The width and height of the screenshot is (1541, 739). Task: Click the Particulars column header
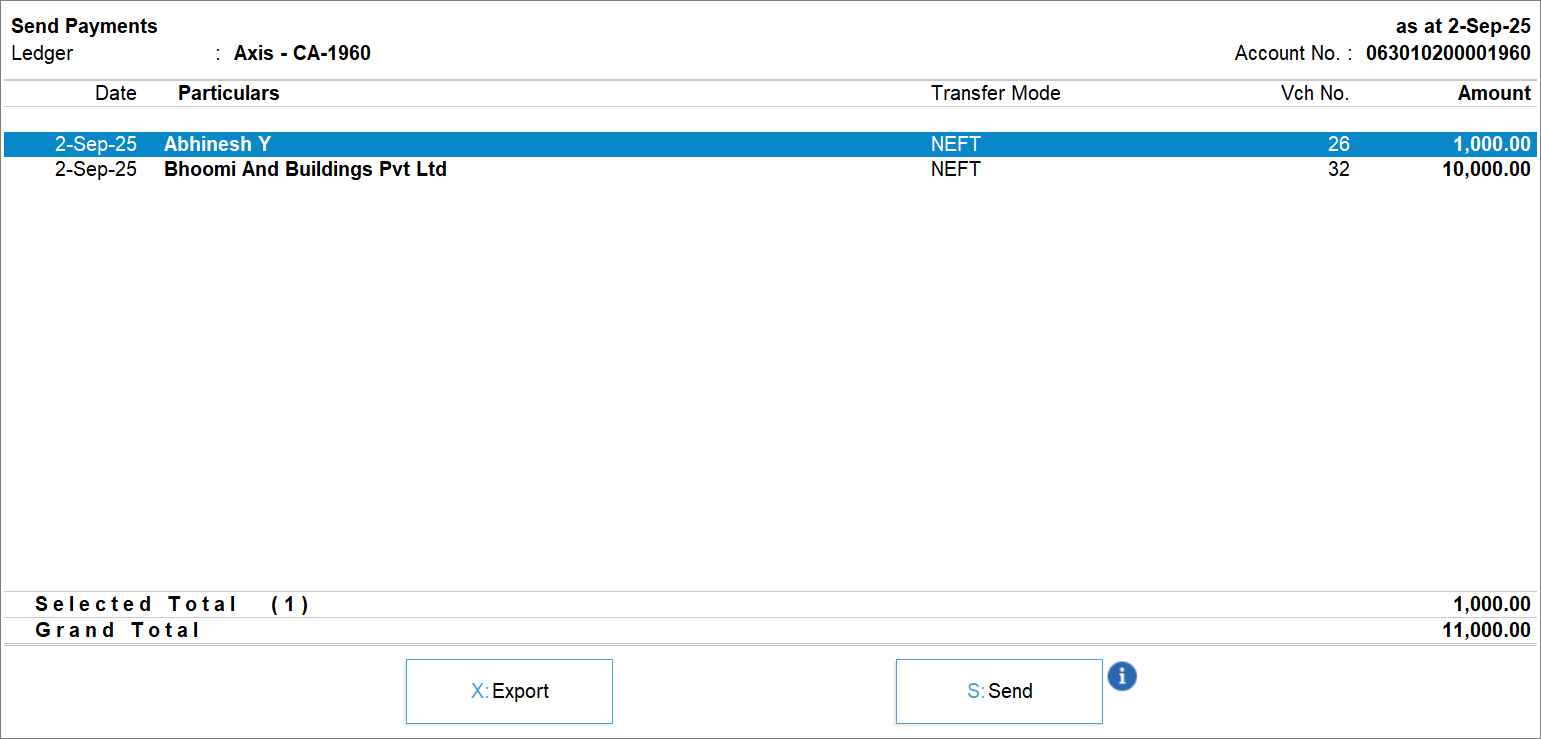click(229, 93)
